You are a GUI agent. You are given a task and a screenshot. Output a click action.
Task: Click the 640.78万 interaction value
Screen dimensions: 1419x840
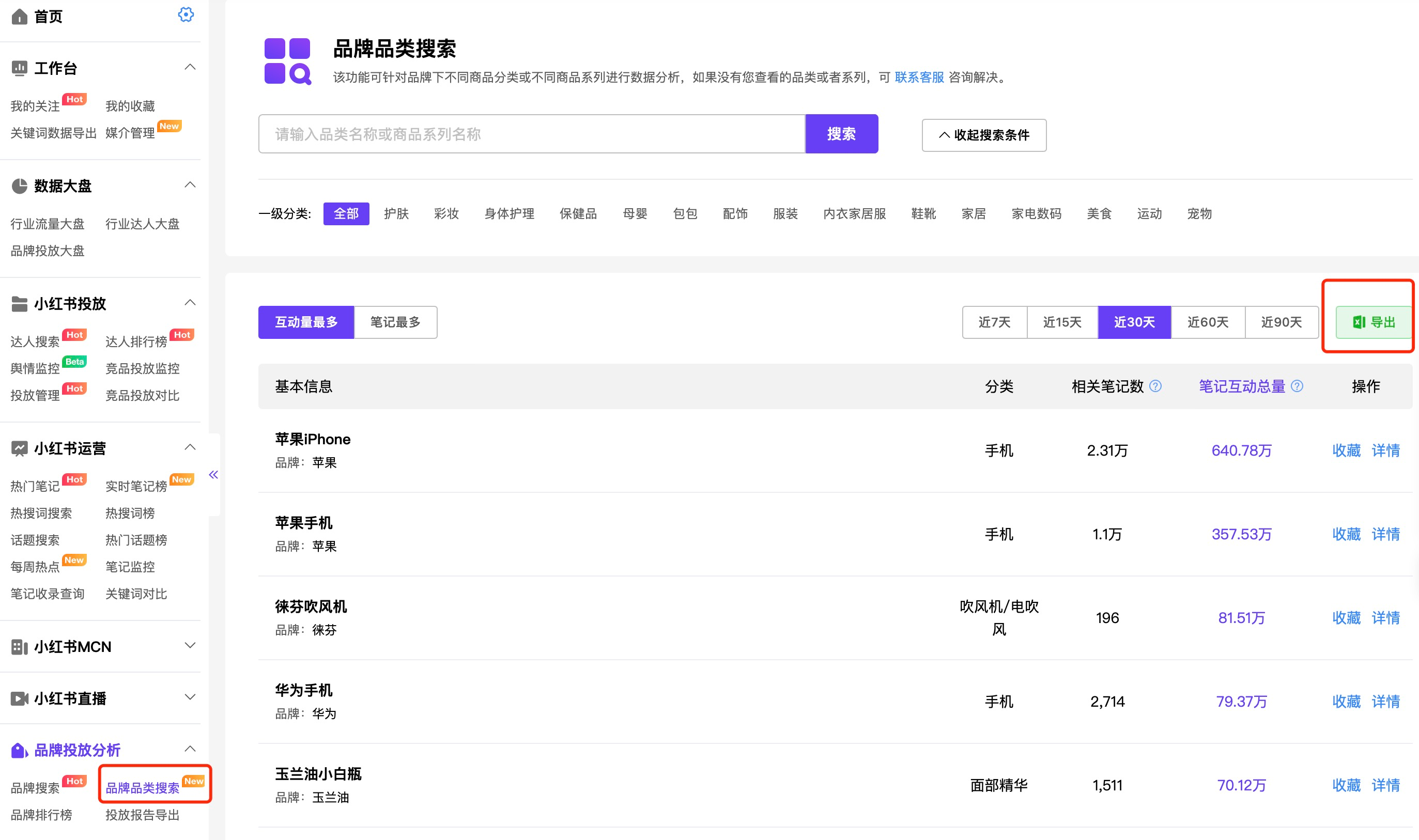(1242, 450)
